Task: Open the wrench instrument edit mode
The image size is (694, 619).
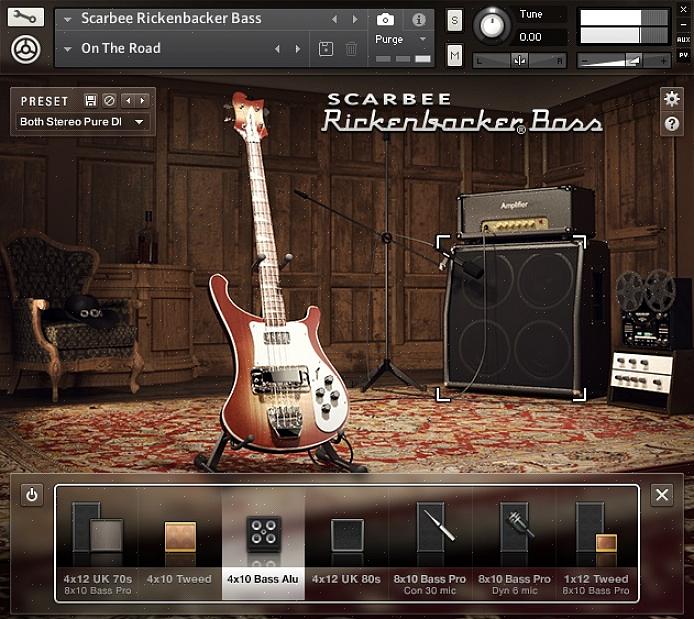Action: click(x=26, y=17)
